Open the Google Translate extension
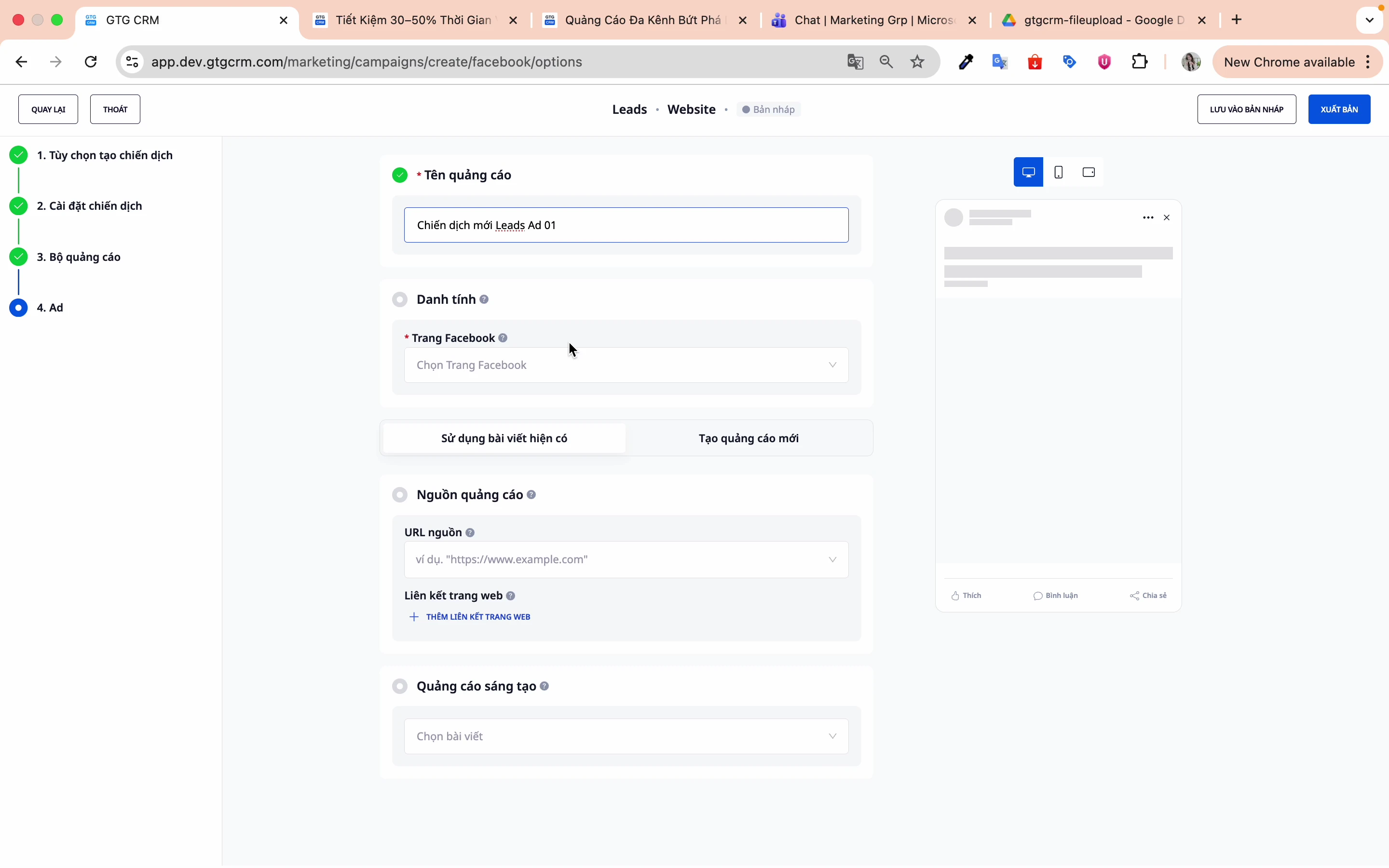The image size is (1389, 868). [x=1000, y=61]
